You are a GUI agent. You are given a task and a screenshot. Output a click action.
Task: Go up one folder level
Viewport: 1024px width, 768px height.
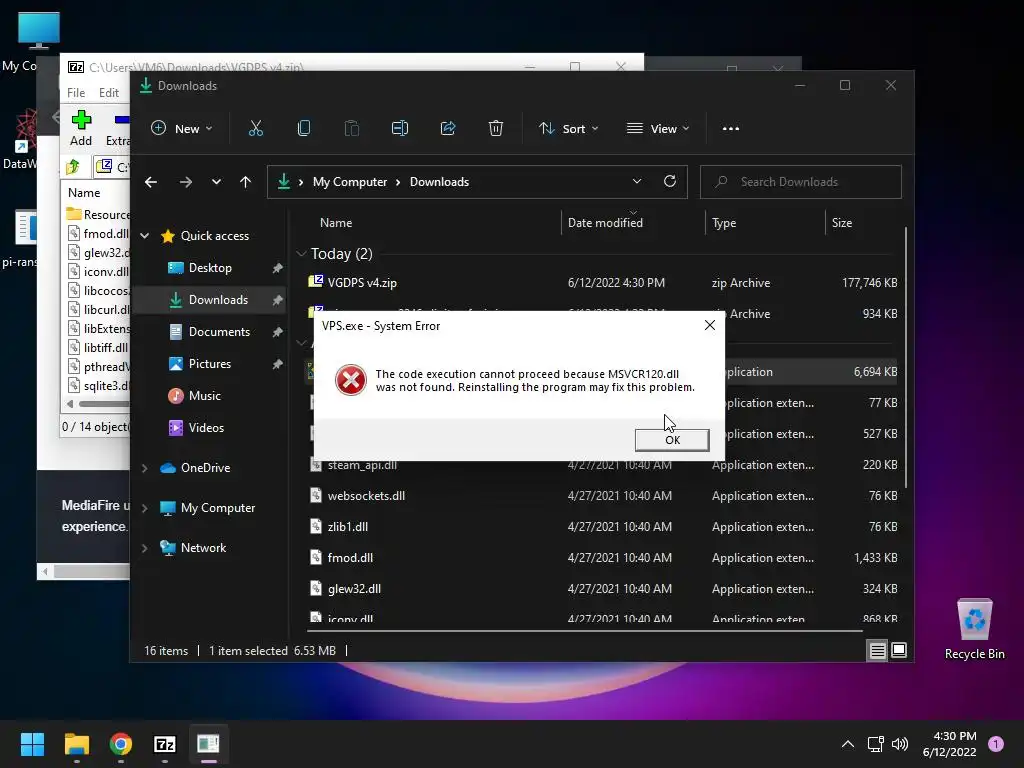pyautogui.click(x=246, y=182)
